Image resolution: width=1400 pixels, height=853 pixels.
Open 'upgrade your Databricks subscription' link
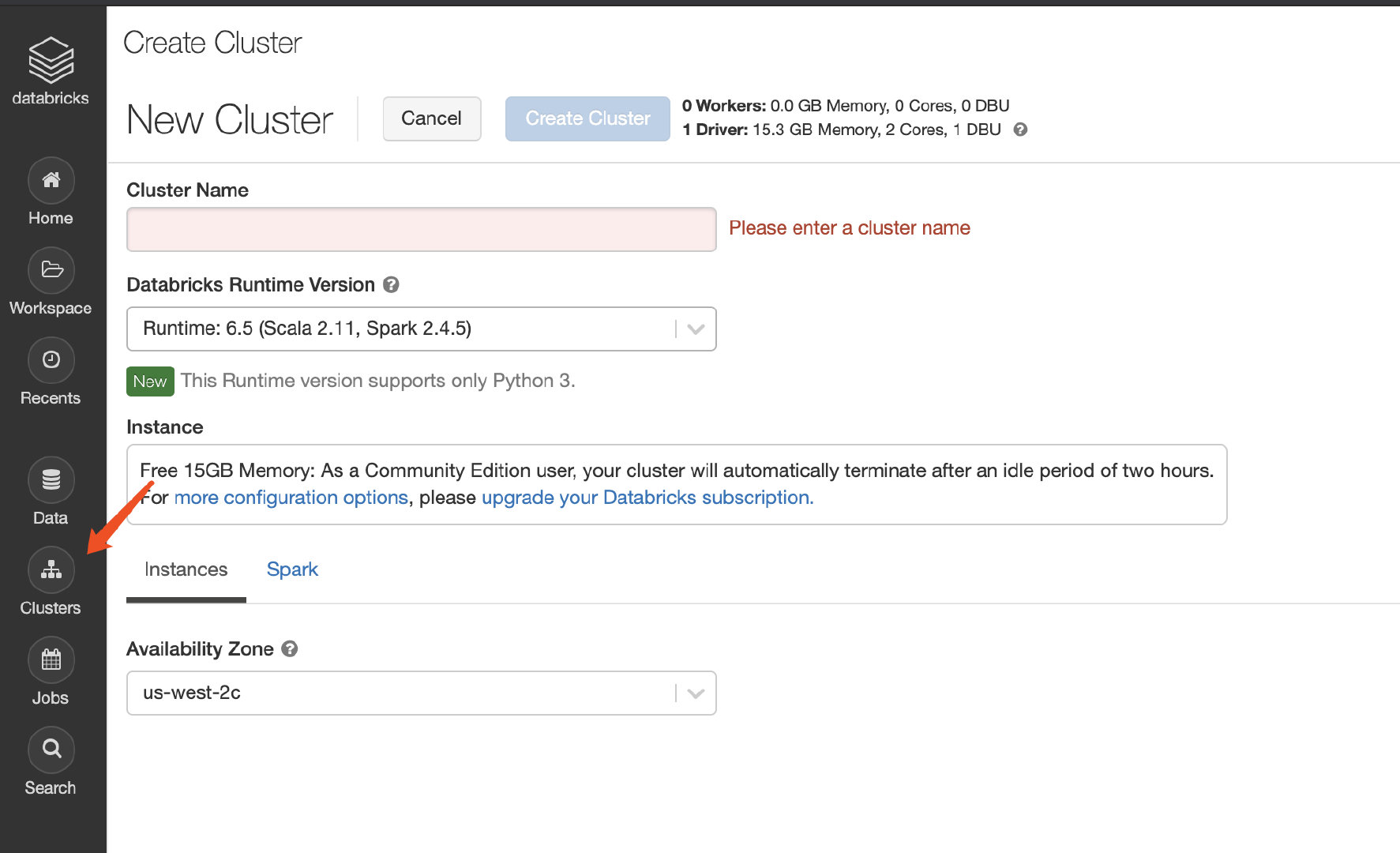point(647,498)
